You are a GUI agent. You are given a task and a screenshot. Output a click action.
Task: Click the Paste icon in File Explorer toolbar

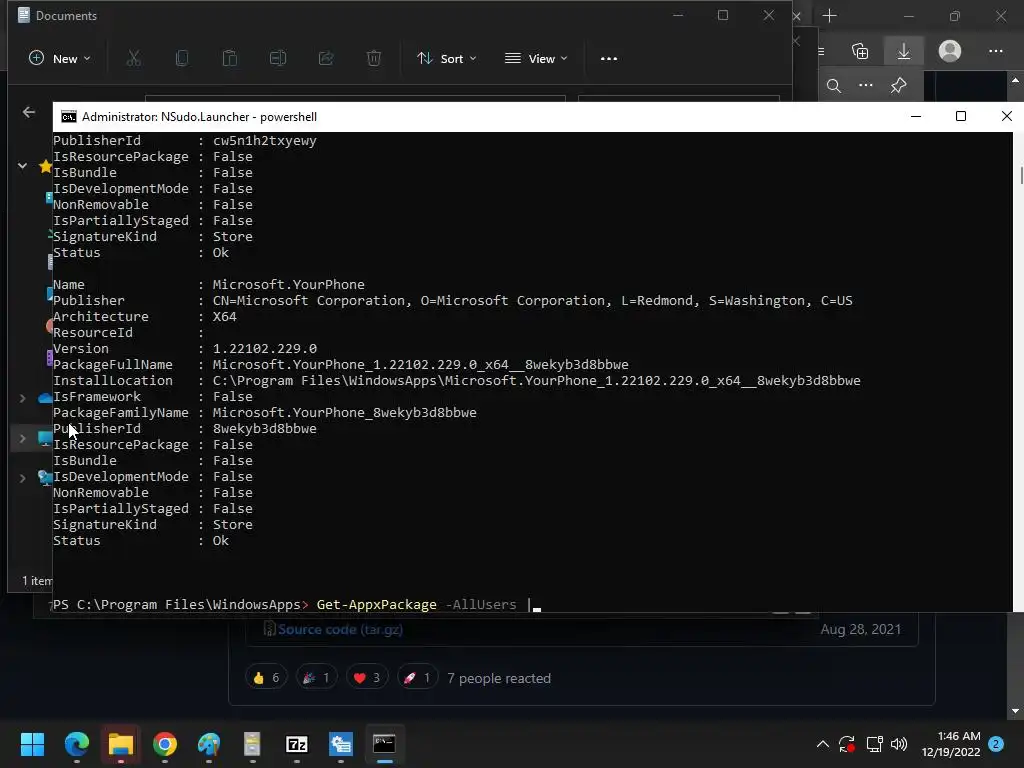click(x=230, y=58)
